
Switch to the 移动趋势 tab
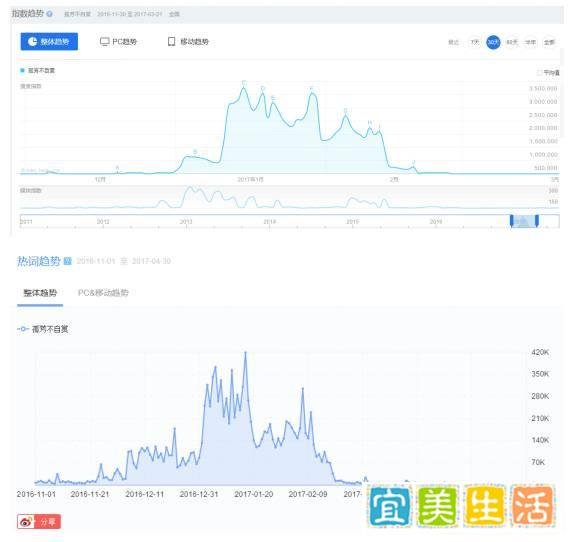[x=188, y=42]
